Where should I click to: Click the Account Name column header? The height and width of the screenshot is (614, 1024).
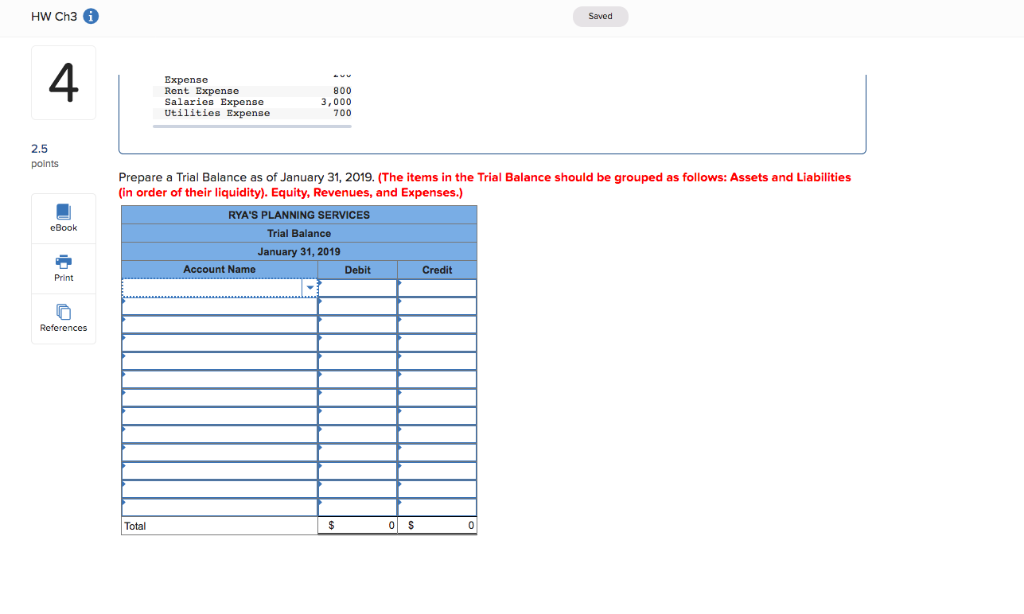pyautogui.click(x=219, y=269)
